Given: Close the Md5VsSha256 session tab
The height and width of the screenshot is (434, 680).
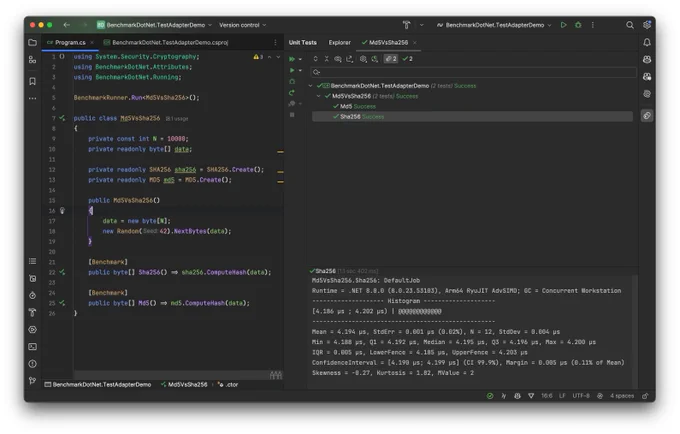Looking at the screenshot, I should [415, 42].
